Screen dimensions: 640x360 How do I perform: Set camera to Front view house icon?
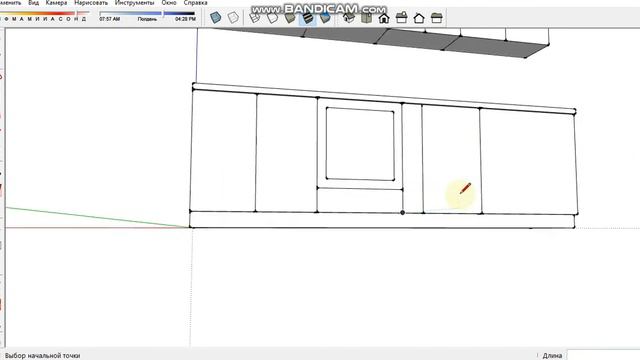click(384, 18)
